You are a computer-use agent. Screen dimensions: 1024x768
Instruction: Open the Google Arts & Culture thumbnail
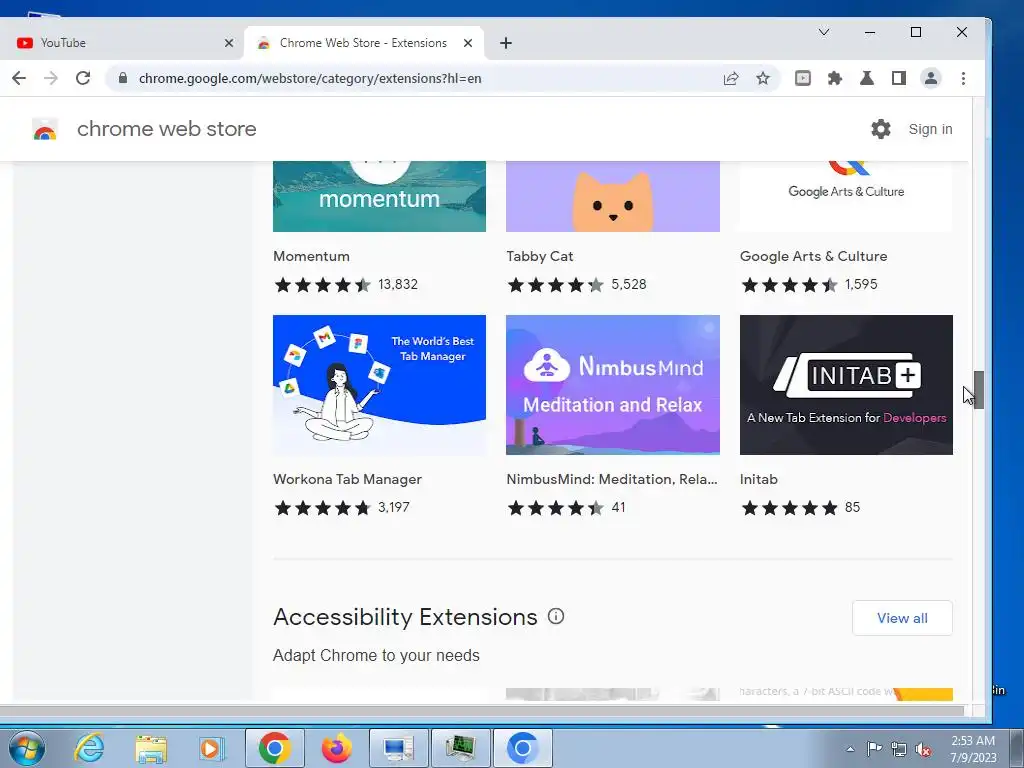[x=846, y=196]
